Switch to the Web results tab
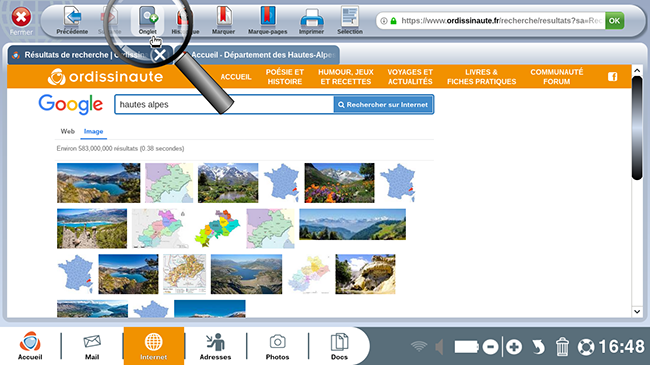 point(68,131)
